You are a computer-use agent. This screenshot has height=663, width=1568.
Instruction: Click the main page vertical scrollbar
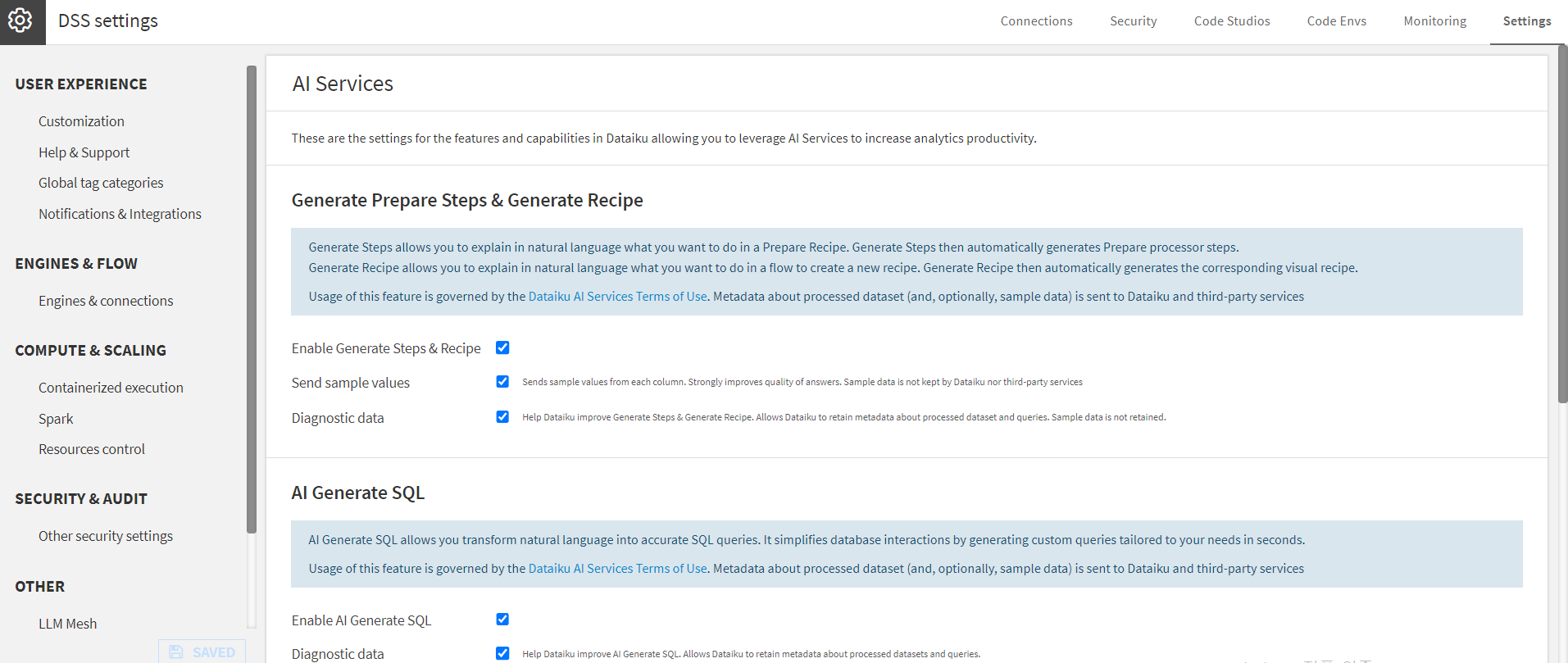point(1562,225)
